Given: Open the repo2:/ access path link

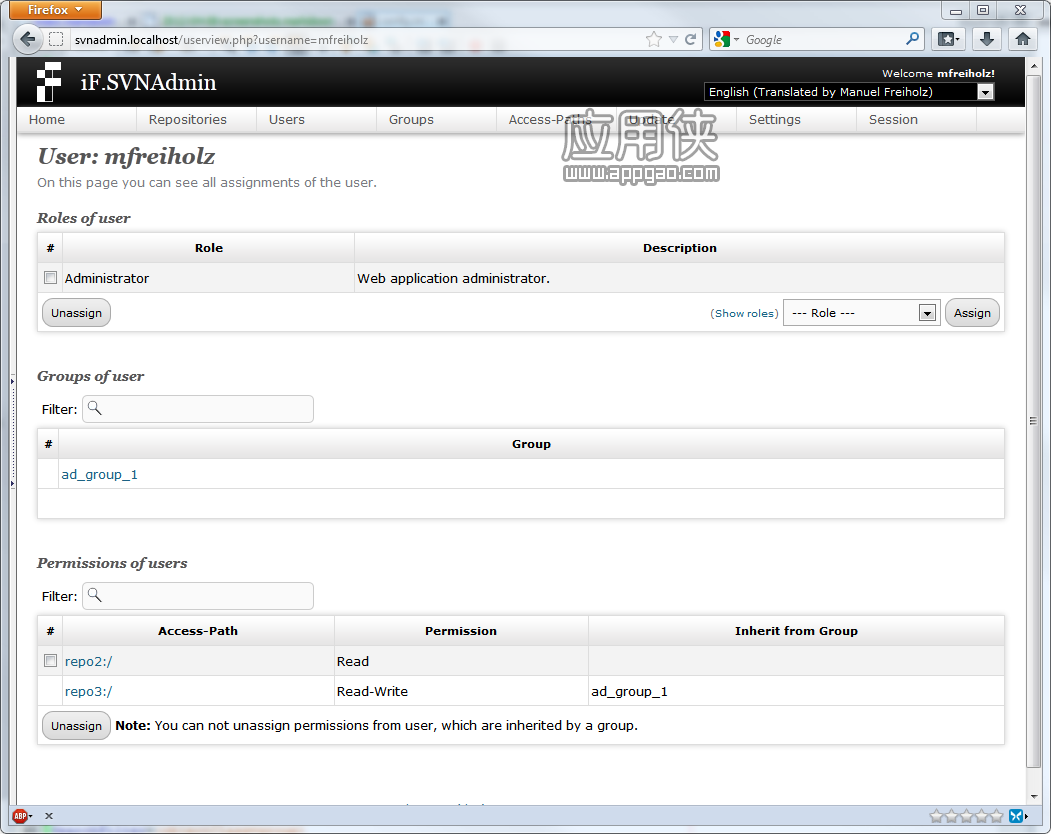Looking at the screenshot, I should pos(88,662).
